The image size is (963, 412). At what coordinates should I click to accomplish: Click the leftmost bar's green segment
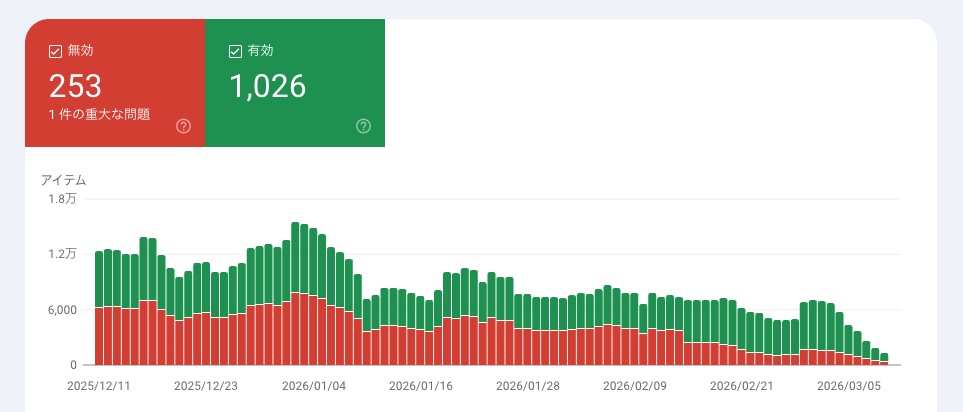(99, 280)
